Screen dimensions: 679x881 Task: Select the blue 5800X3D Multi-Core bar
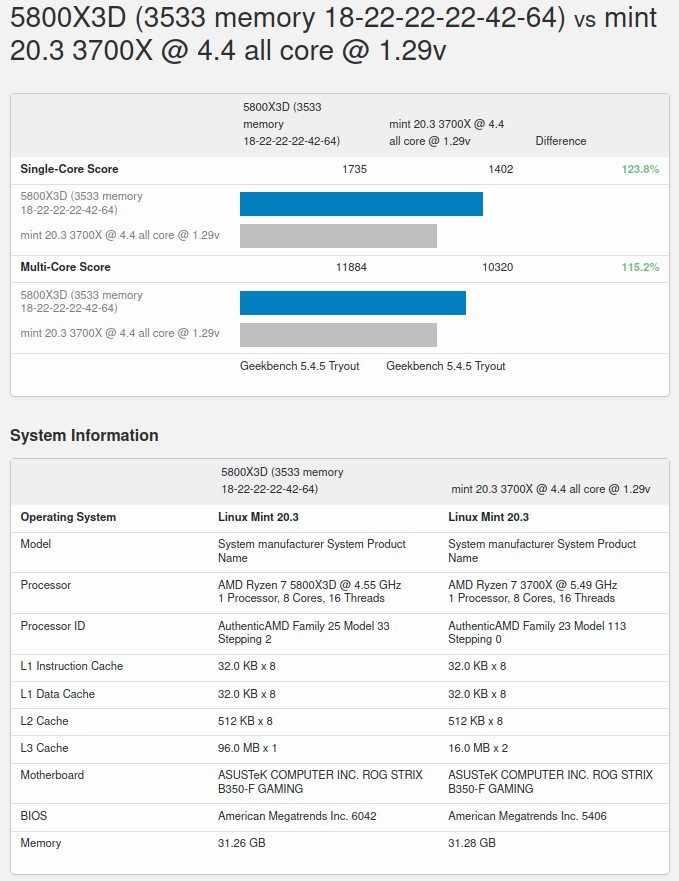tap(353, 302)
